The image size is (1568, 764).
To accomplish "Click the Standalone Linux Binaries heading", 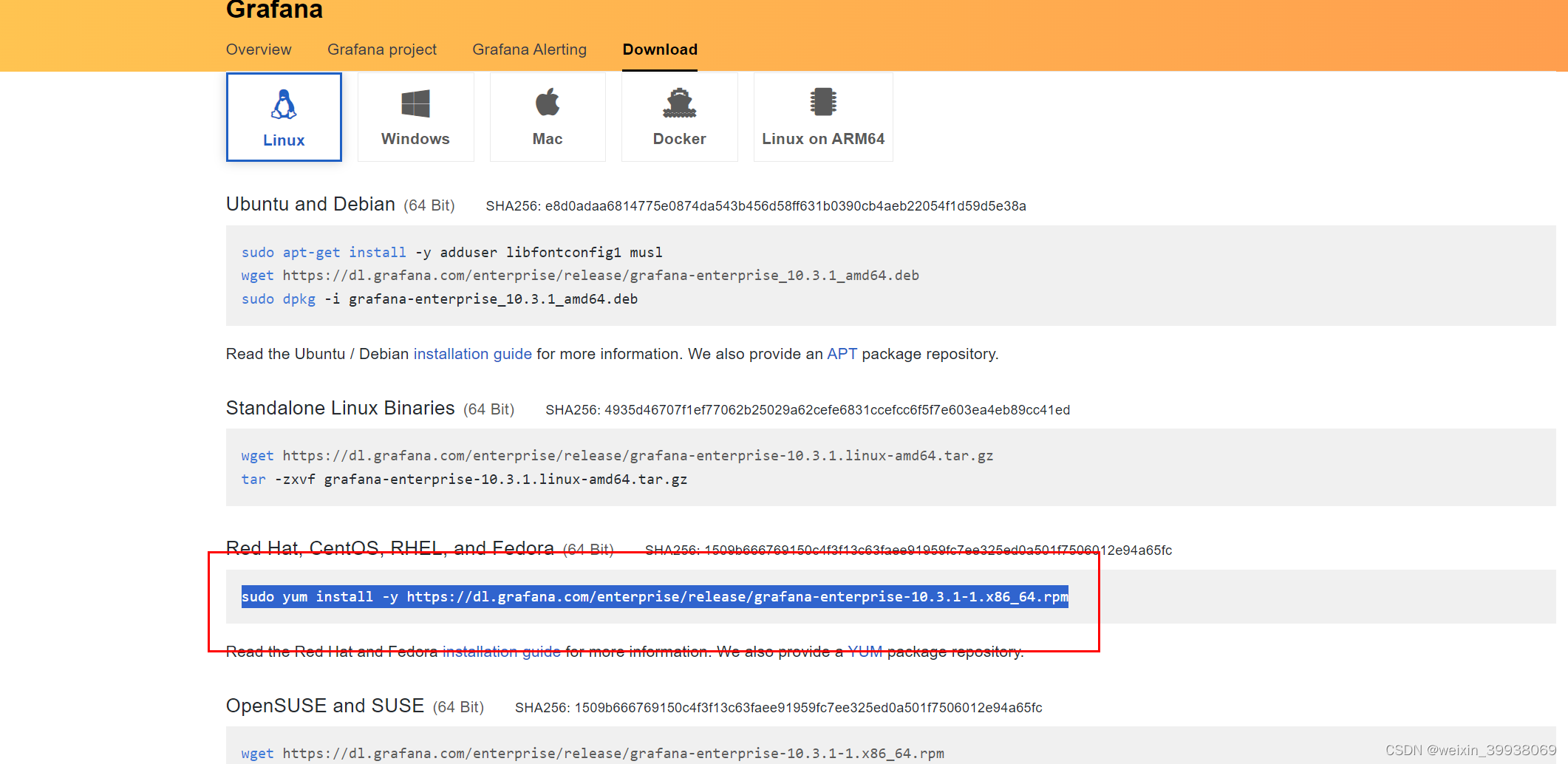I will pyautogui.click(x=340, y=409).
